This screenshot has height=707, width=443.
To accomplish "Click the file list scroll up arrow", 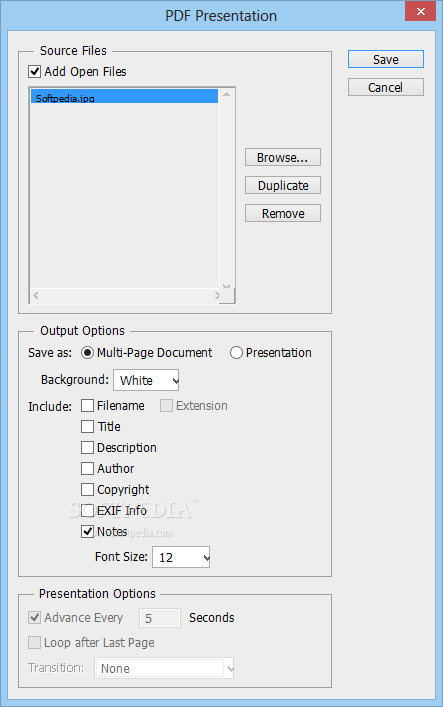I will (x=226, y=94).
